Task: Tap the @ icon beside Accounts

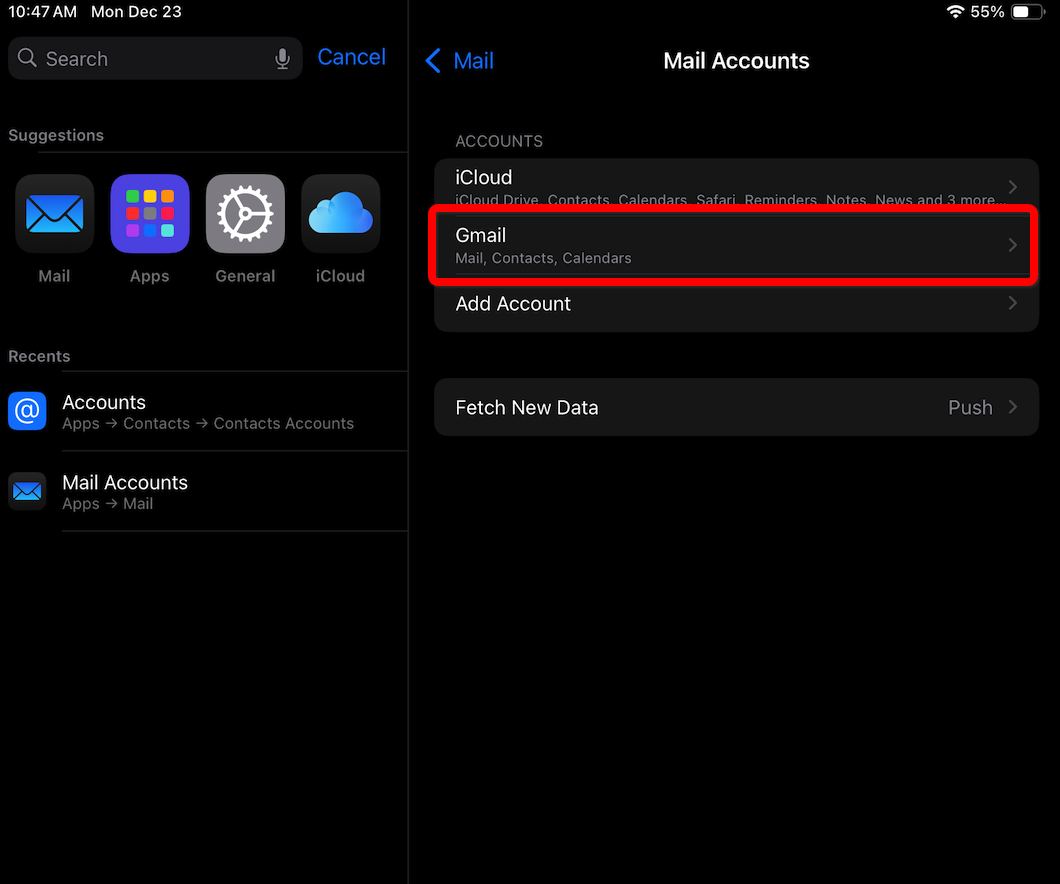Action: 27,411
